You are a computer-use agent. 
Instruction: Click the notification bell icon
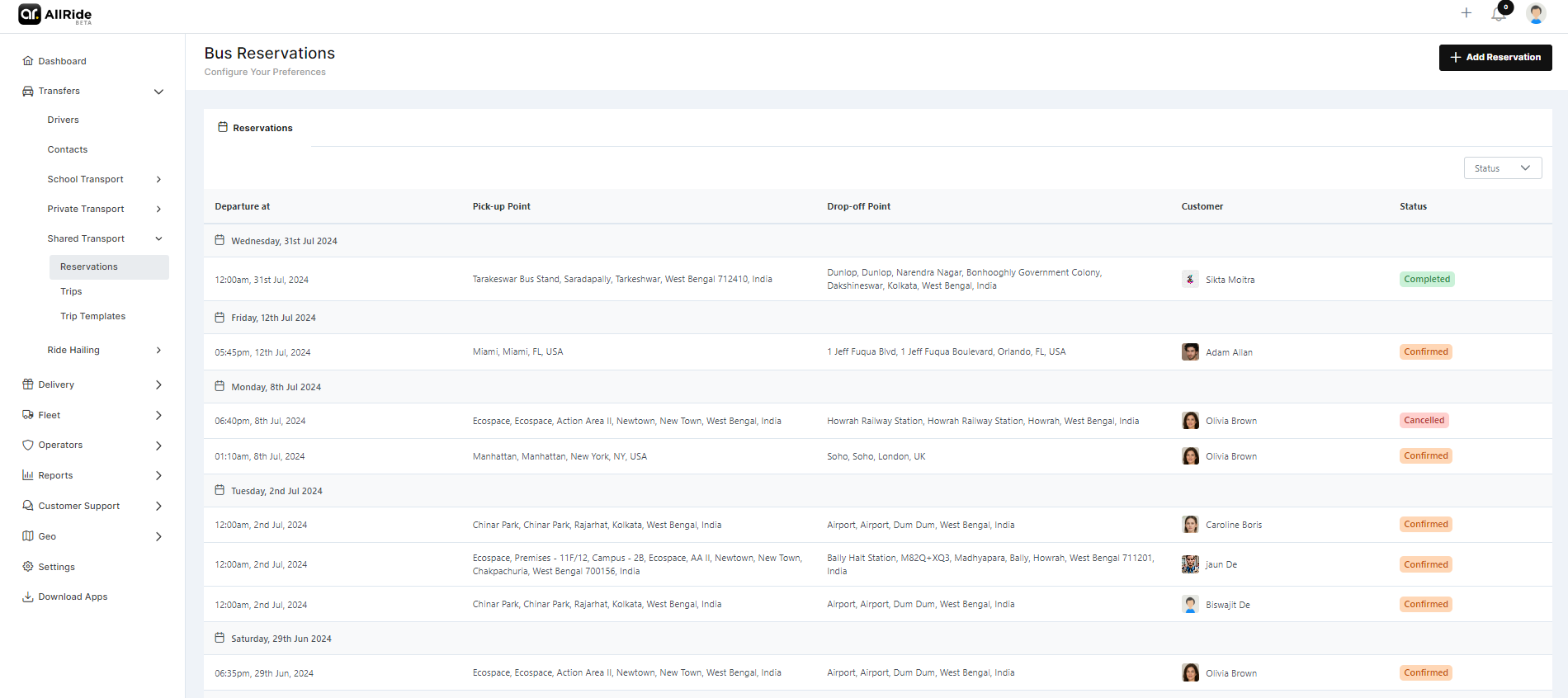click(1499, 14)
